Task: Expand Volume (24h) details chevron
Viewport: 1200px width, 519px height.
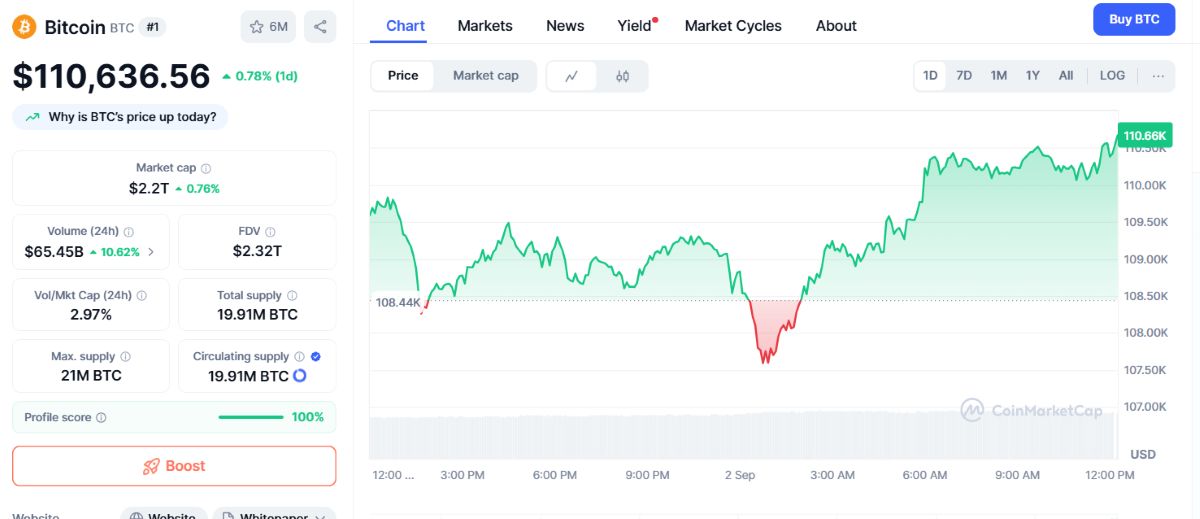Action: coord(151,252)
